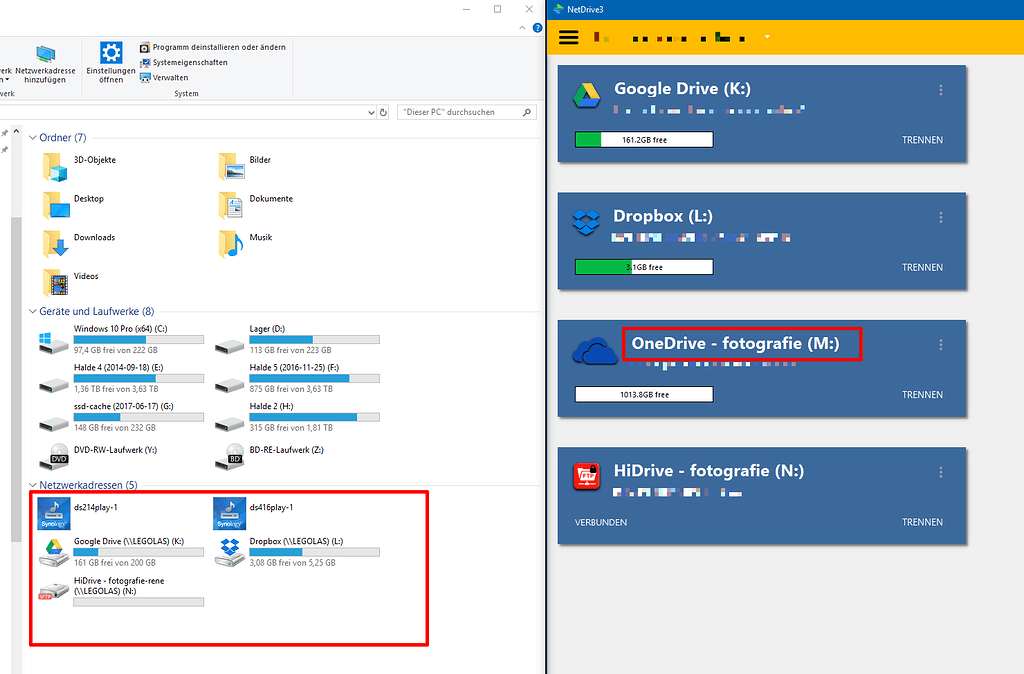Open Explorer help question mark icon
Screen dimensions: 1024x674
coord(537,27)
